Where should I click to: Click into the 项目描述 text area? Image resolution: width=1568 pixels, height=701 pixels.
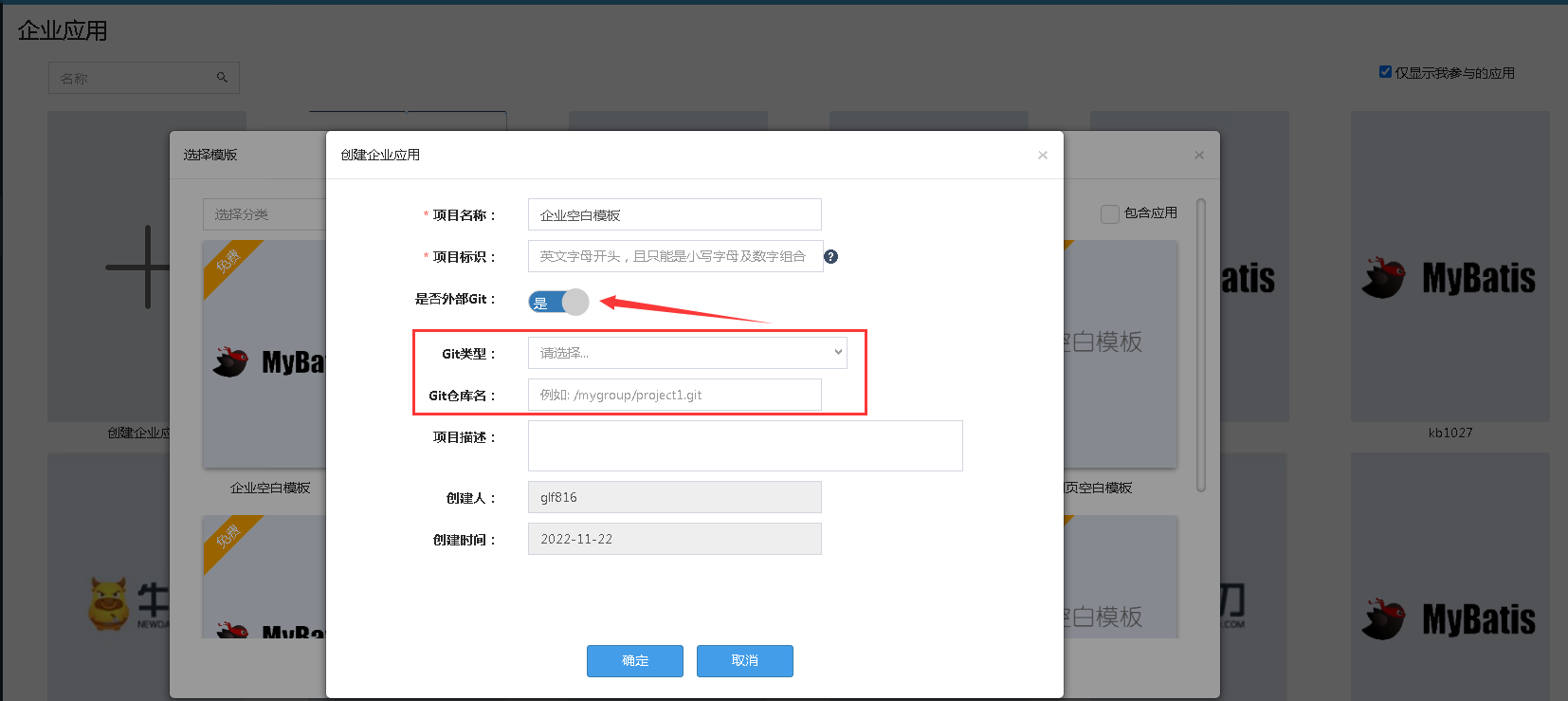pos(744,446)
